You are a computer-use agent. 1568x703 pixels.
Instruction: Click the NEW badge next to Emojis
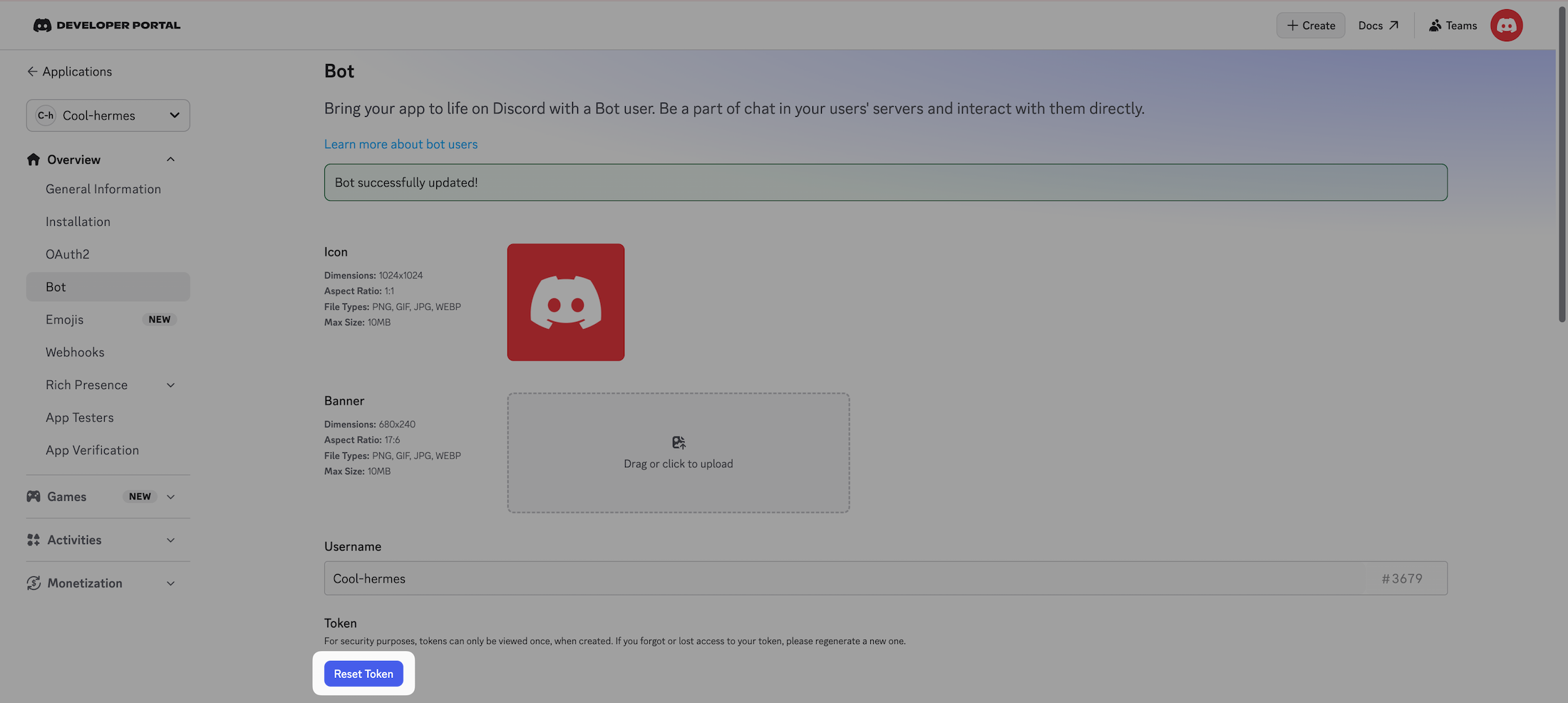(x=160, y=320)
